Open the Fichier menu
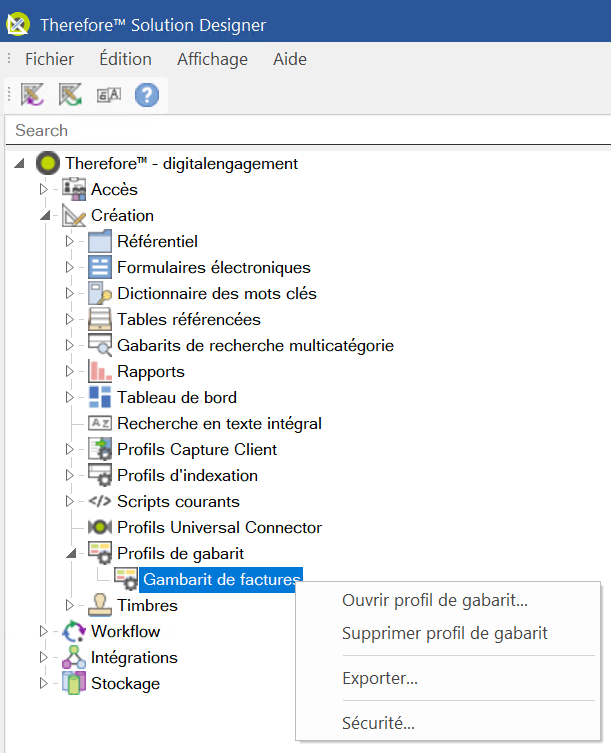 coord(49,59)
